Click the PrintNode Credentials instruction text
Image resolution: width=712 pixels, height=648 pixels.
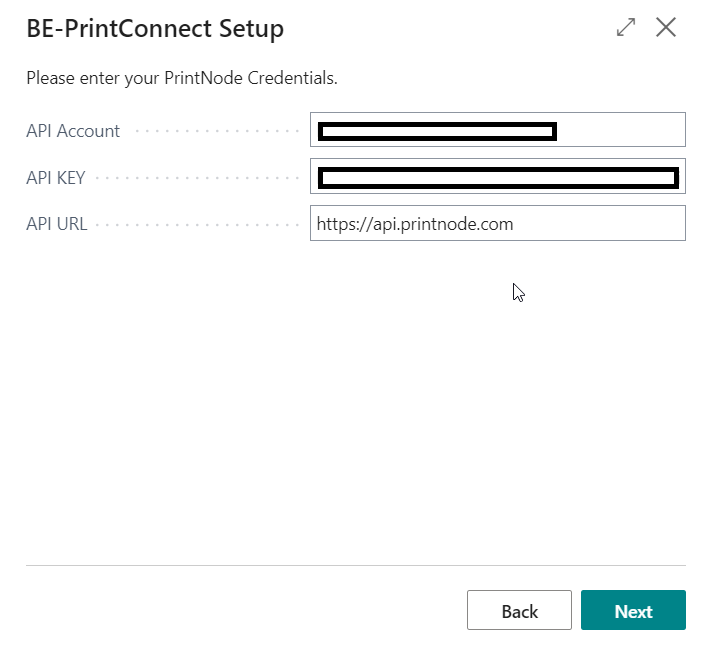click(182, 78)
